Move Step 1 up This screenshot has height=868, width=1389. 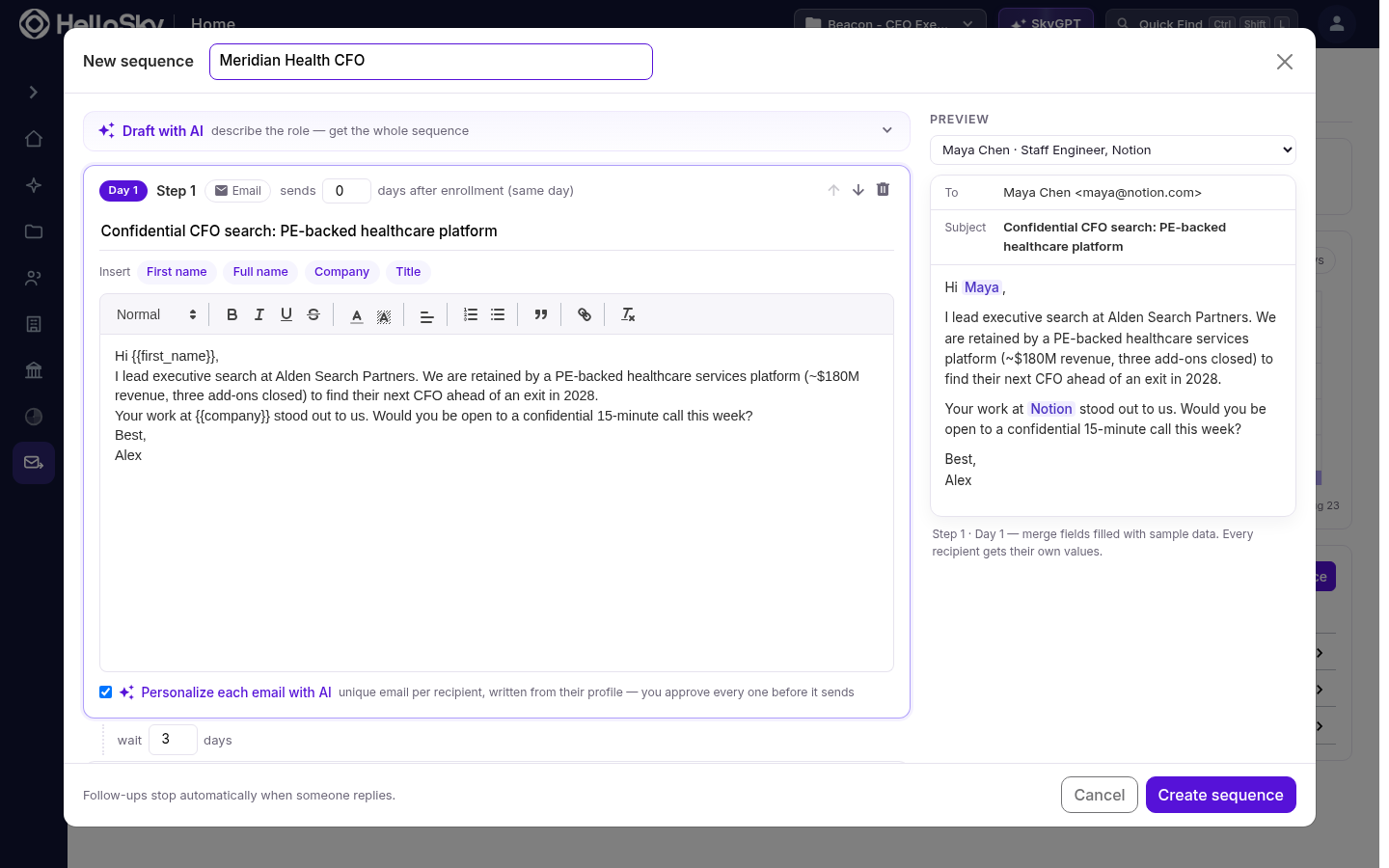(833, 190)
